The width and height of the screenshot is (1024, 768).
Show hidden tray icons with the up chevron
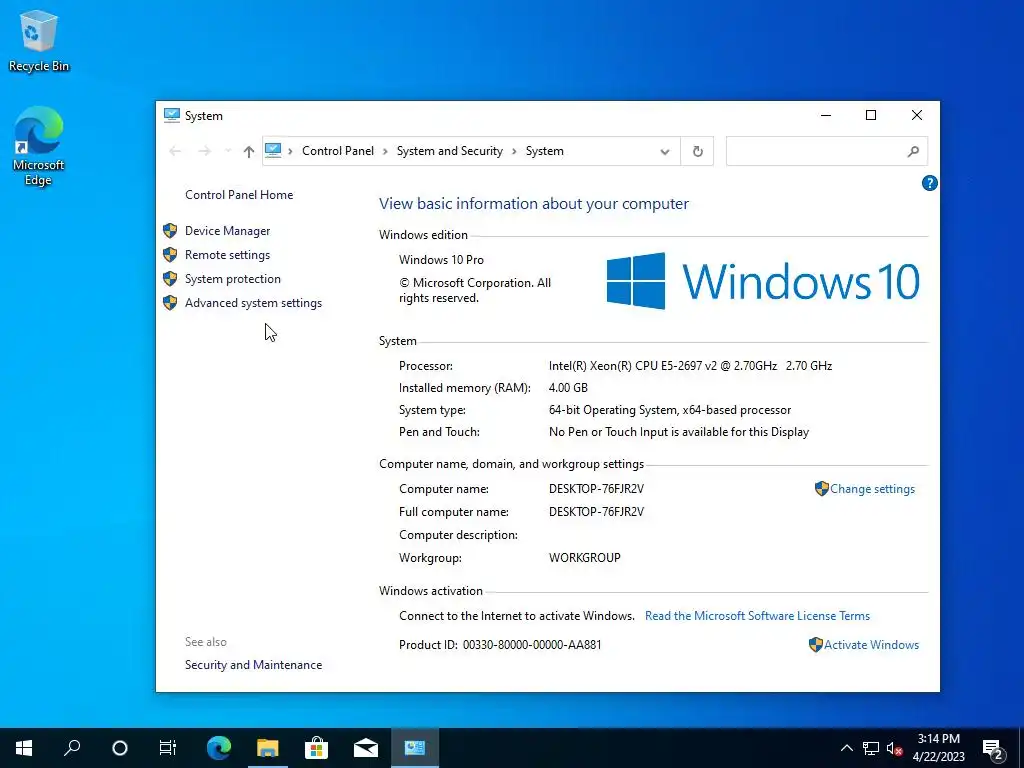tap(846, 748)
